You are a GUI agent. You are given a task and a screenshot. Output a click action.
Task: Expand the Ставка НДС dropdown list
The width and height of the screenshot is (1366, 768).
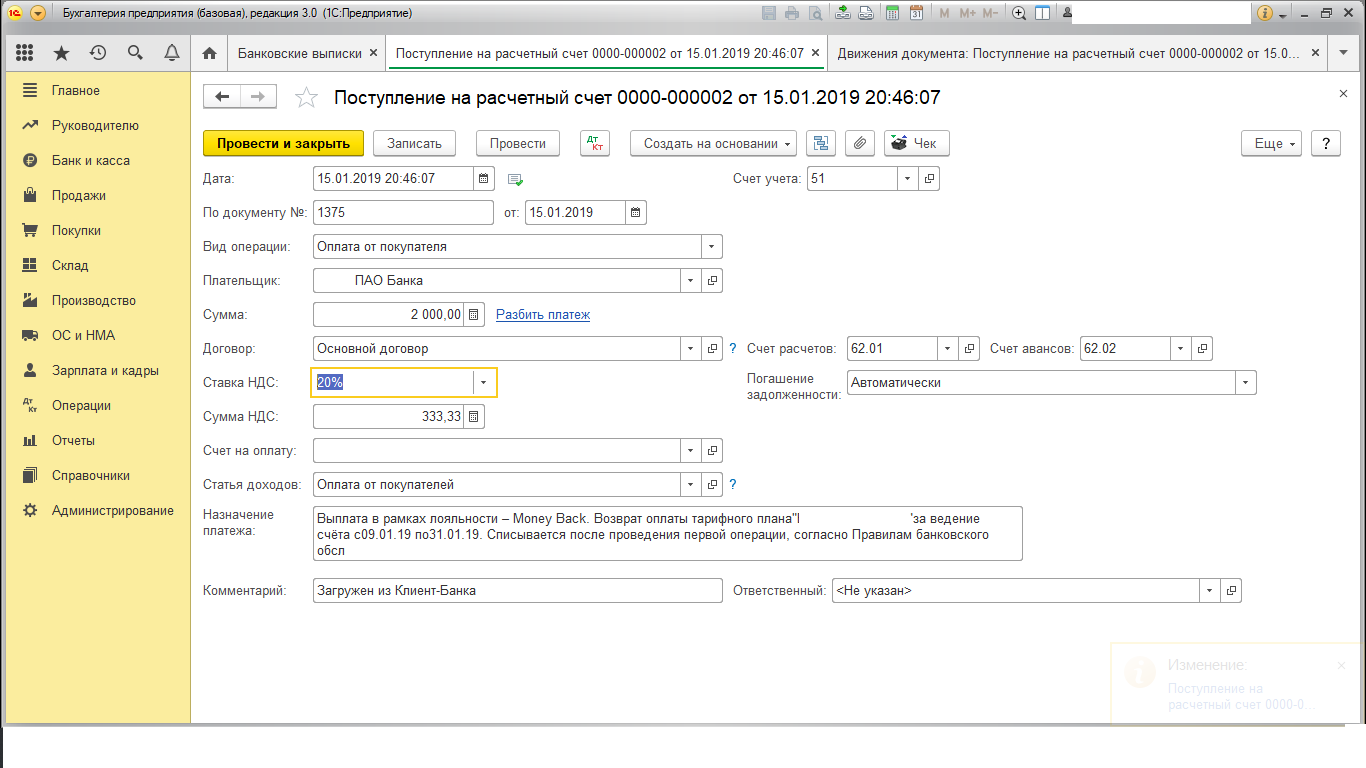pyautogui.click(x=484, y=383)
